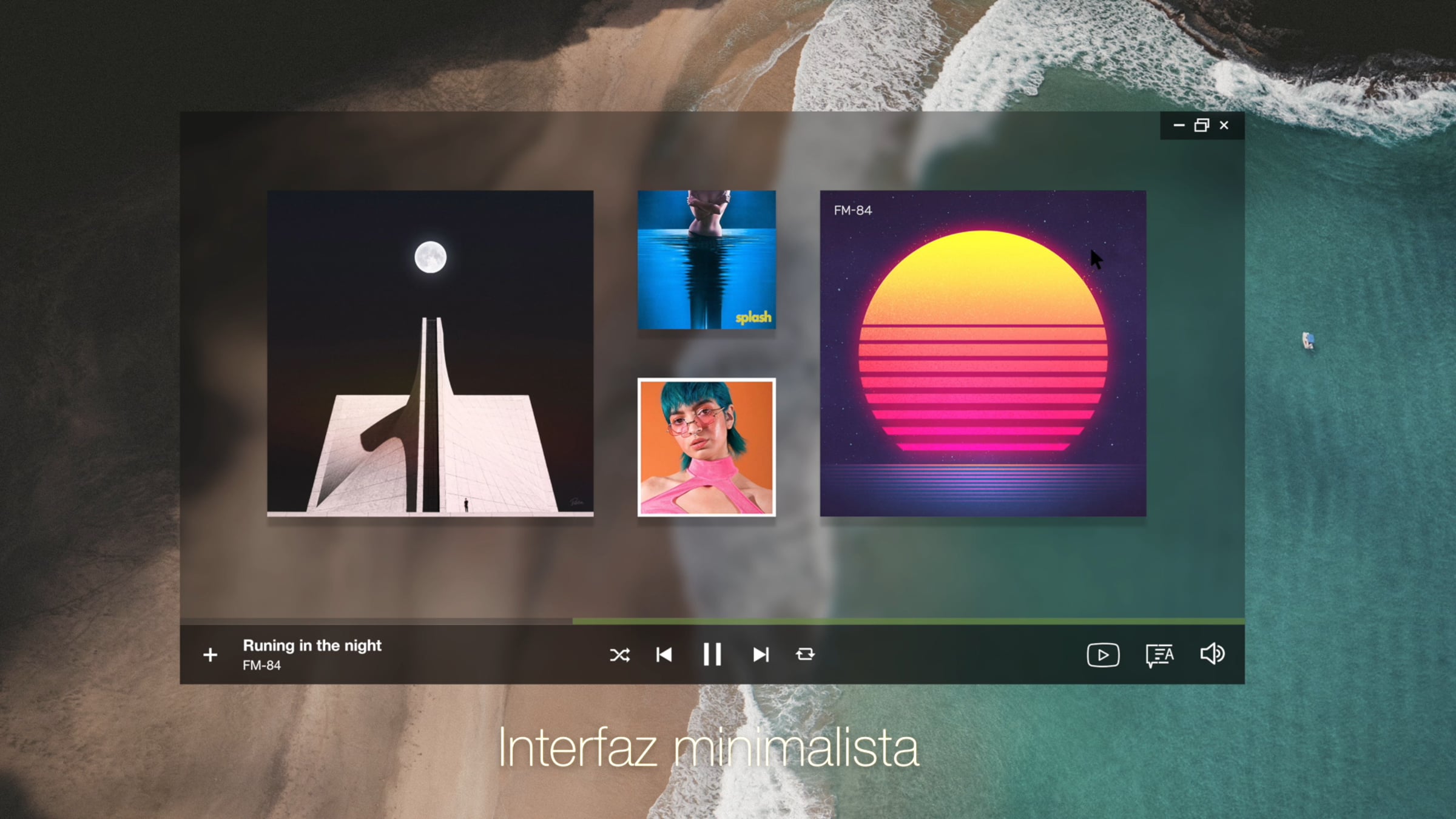Screen dimensions: 1456x819
Task: Open the Splash album cover
Action: point(706,260)
